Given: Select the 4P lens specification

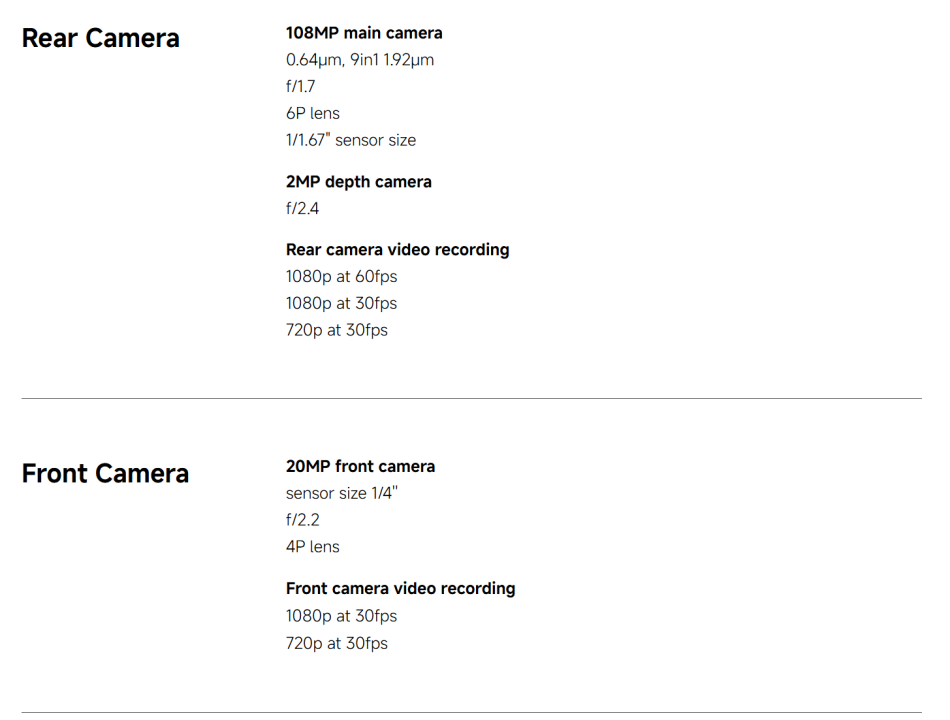Looking at the screenshot, I should (313, 547).
